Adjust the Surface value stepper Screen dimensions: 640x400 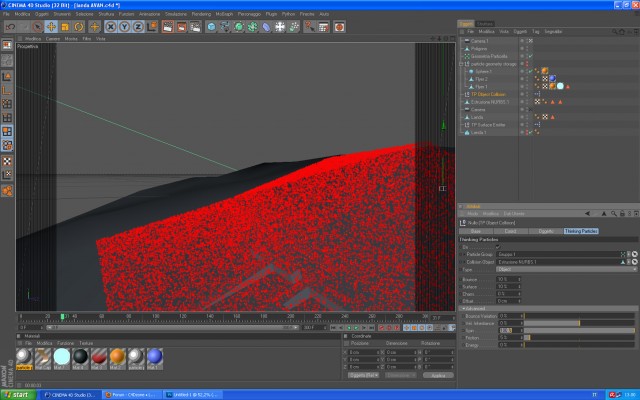pyautogui.click(x=519, y=287)
